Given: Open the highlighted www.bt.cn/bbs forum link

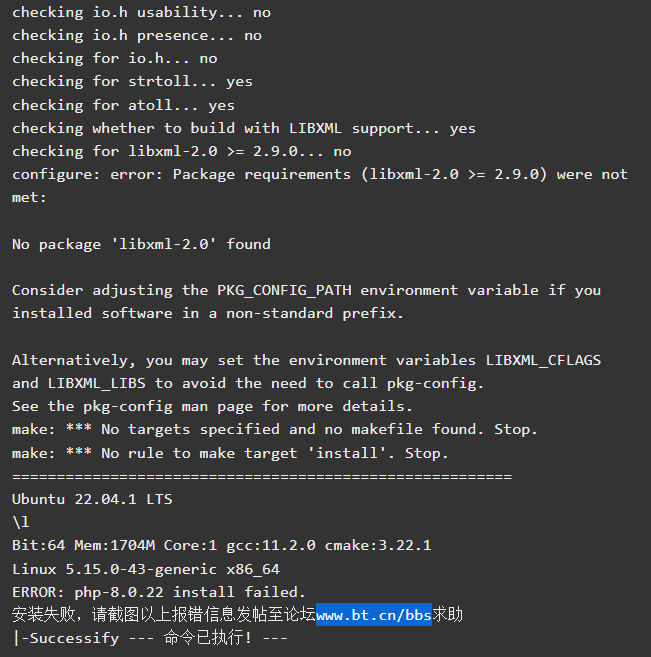Looking at the screenshot, I should (373, 615).
